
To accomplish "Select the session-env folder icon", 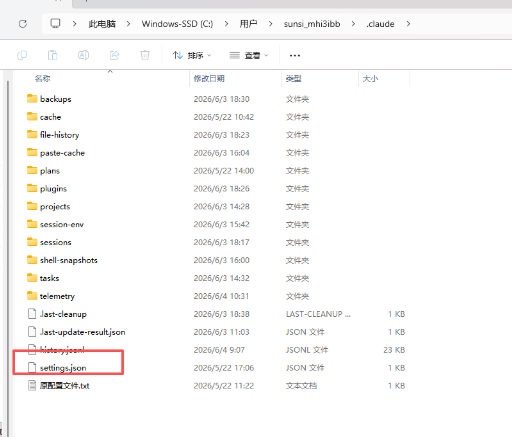I will pyautogui.click(x=32, y=224).
